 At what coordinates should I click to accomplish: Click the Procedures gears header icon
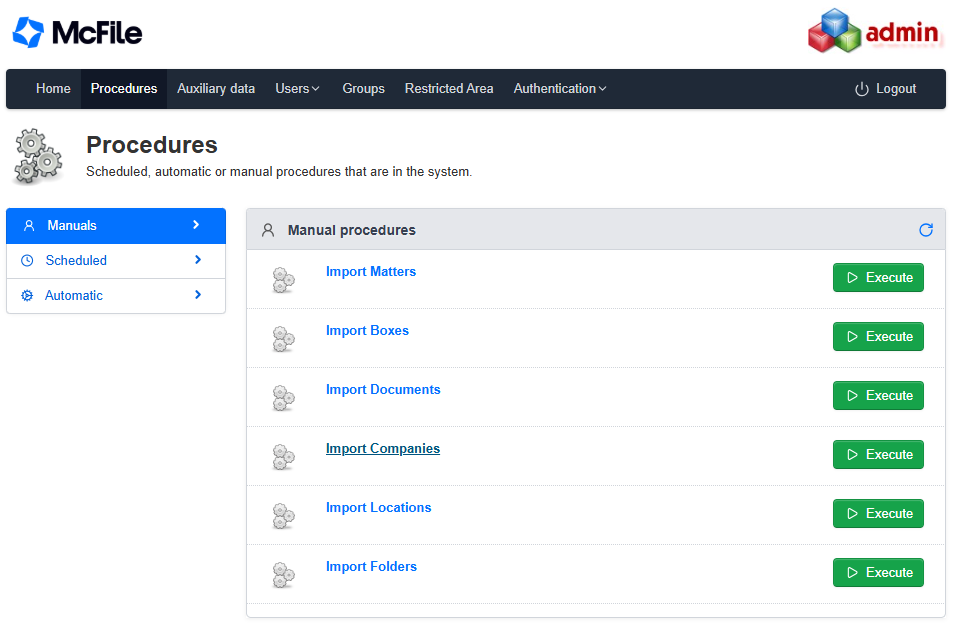point(38,156)
